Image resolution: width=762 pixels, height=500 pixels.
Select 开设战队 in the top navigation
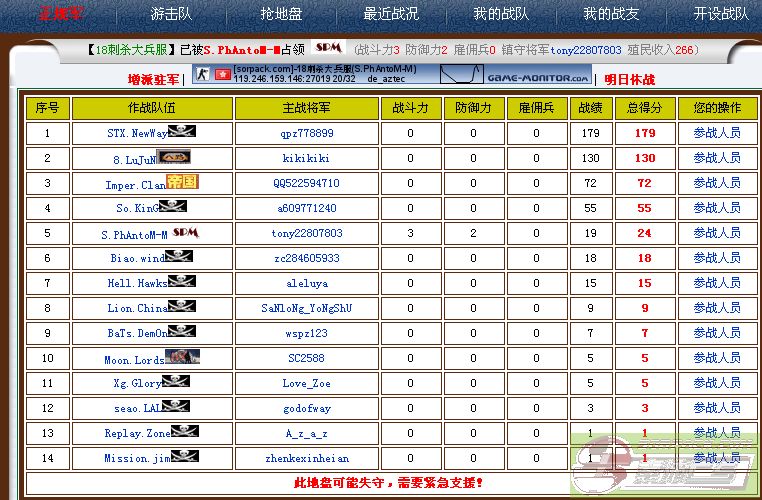721,14
